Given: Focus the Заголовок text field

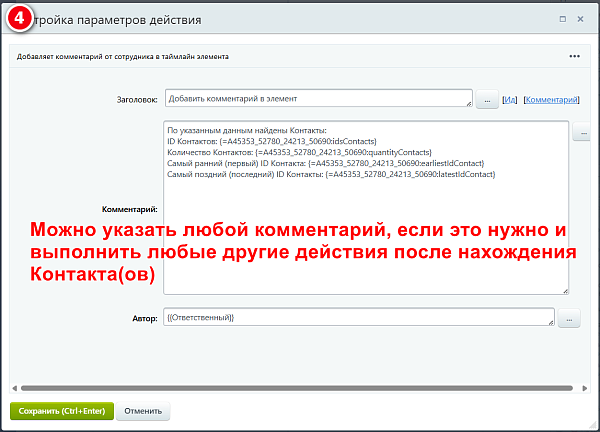Looking at the screenshot, I should (x=319, y=98).
